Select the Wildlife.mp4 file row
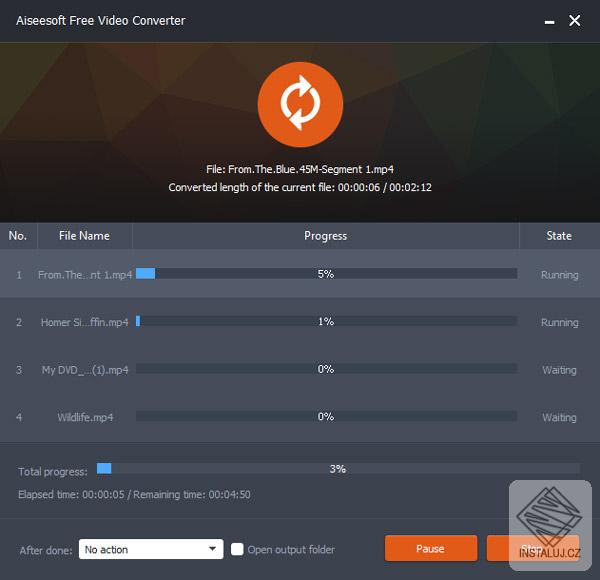 (300, 417)
